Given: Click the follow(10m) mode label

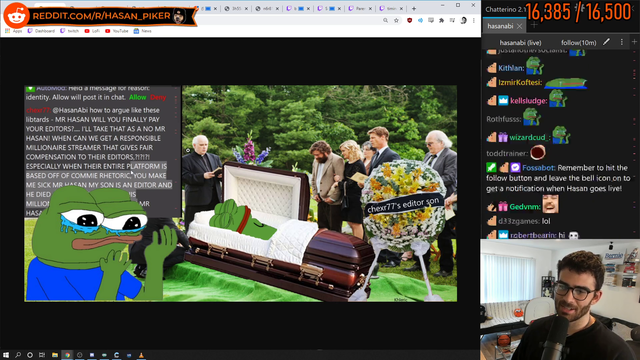Looking at the screenshot, I should point(578,42).
